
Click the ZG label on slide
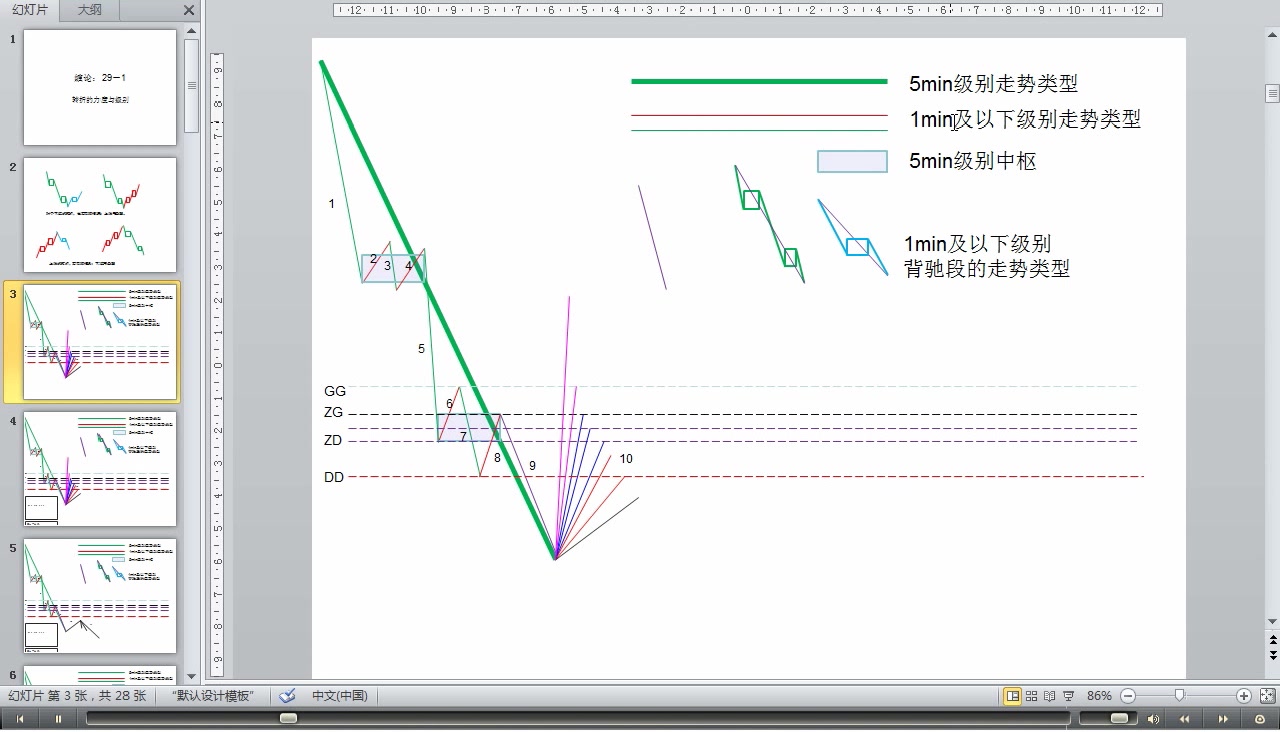(334, 412)
